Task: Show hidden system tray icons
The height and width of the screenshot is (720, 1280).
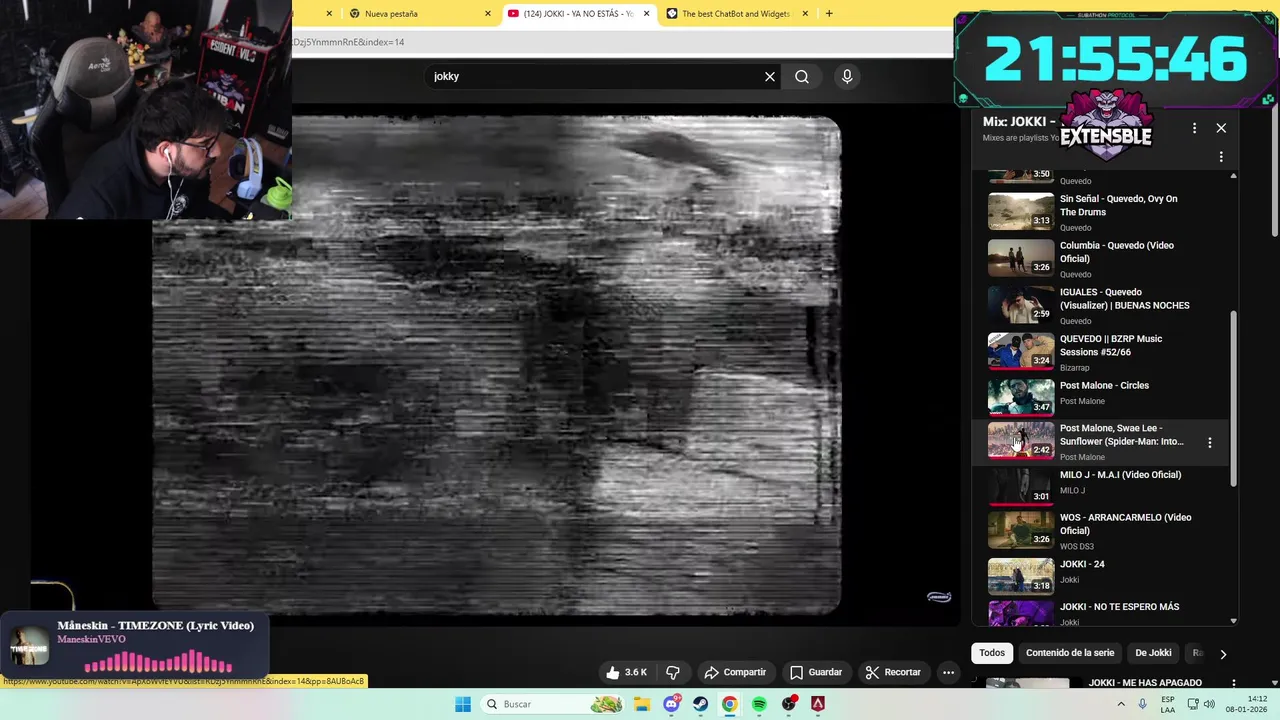Action: [1120, 704]
